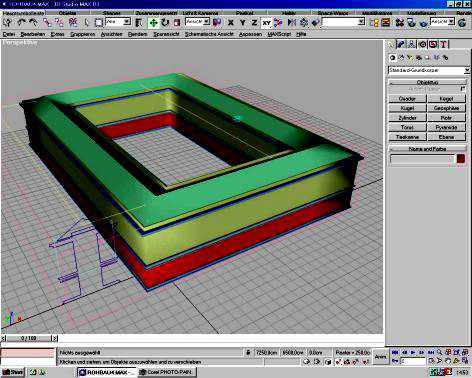Viewport: 472px width, 378px height.
Task: Collapse the Objekttyp rollout header
Action: 427,82
